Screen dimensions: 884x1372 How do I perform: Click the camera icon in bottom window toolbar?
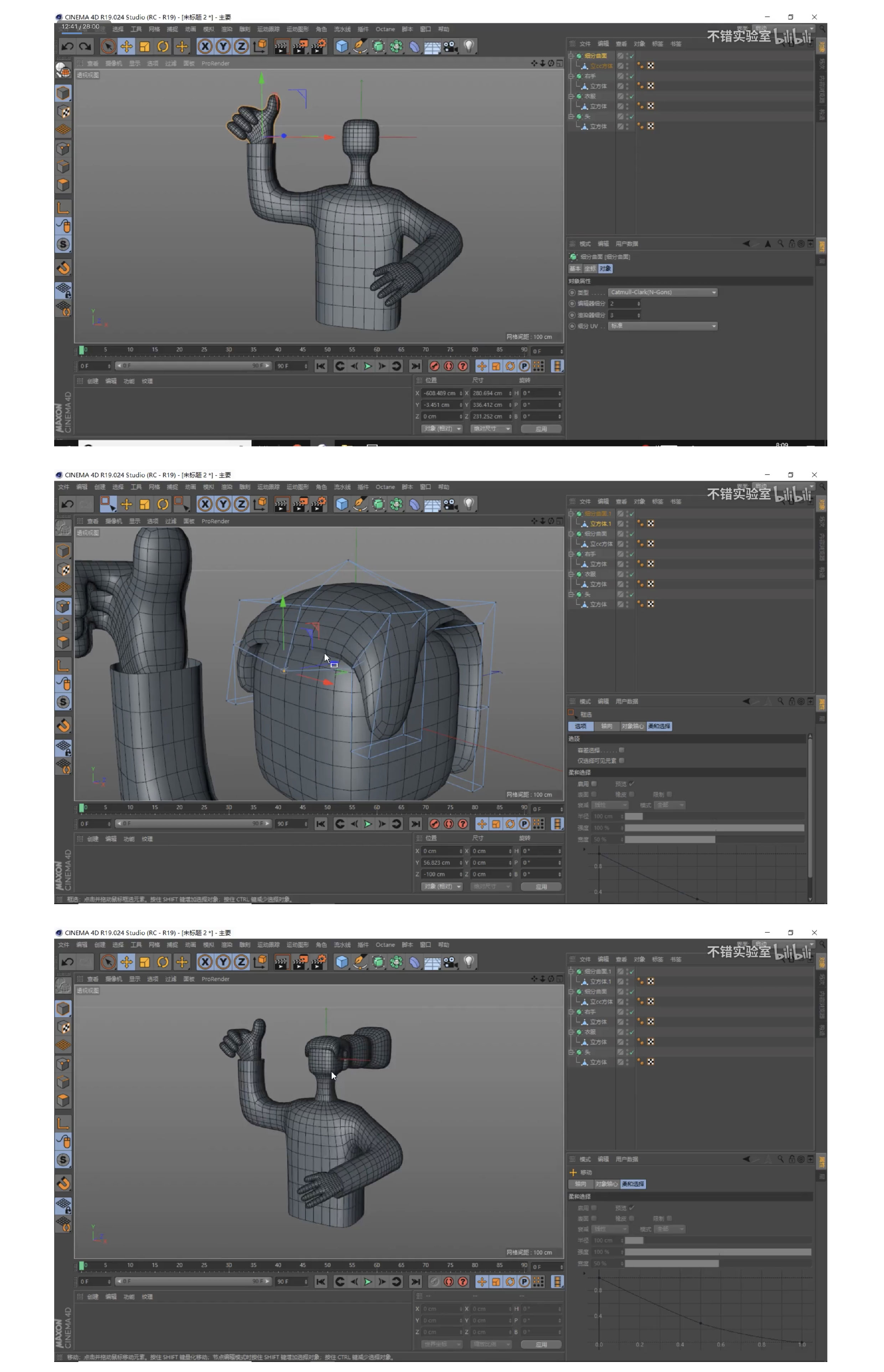pyautogui.click(x=451, y=962)
